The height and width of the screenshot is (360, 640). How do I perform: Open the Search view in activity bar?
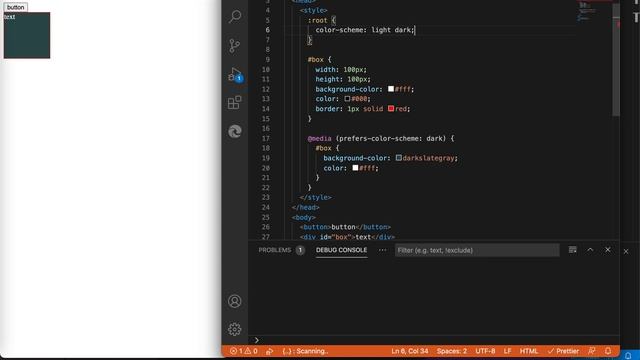(x=235, y=17)
